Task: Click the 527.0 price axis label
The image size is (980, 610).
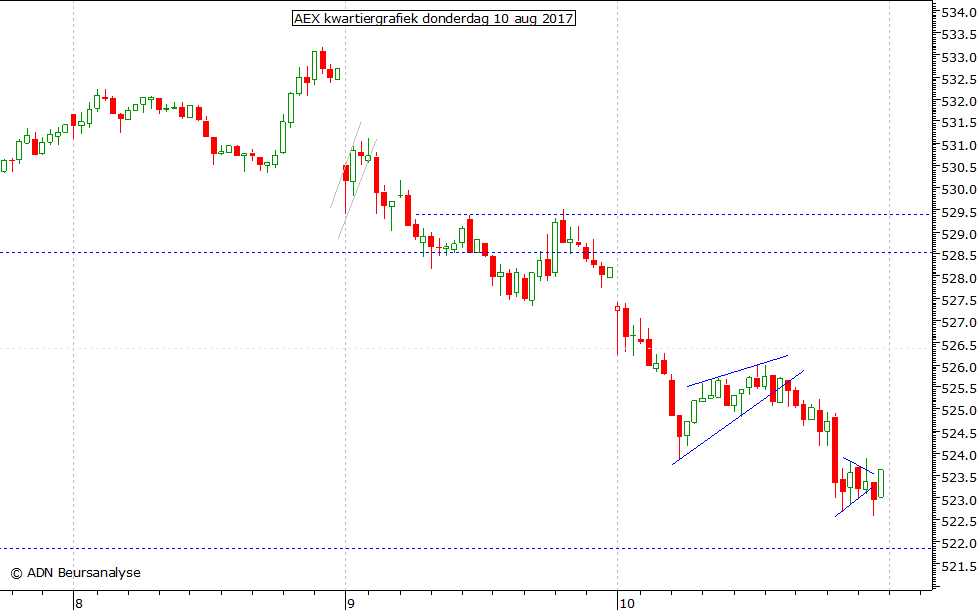Action: click(959, 322)
